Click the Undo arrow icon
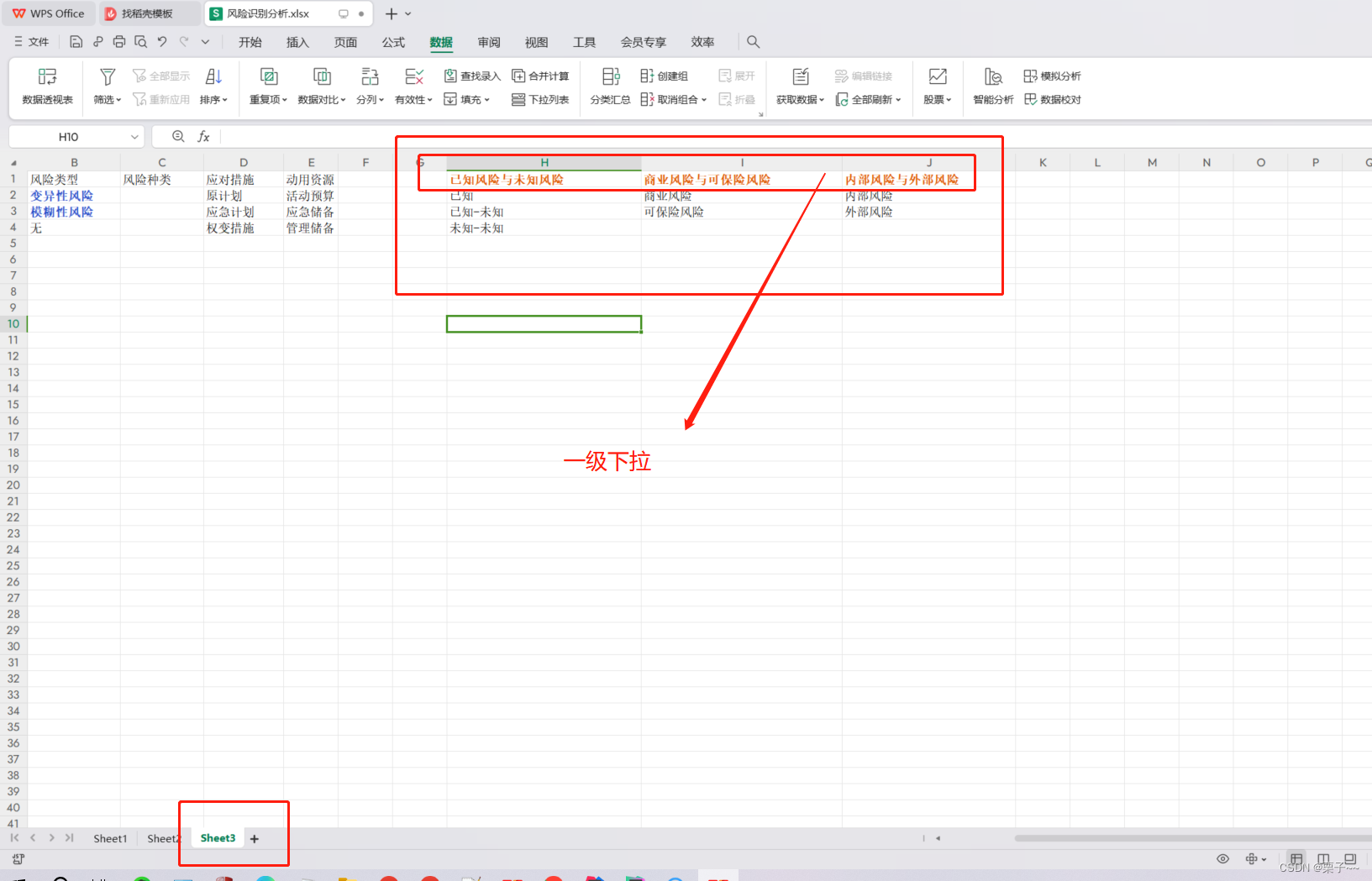Viewport: 1372px width, 881px height. [162, 41]
